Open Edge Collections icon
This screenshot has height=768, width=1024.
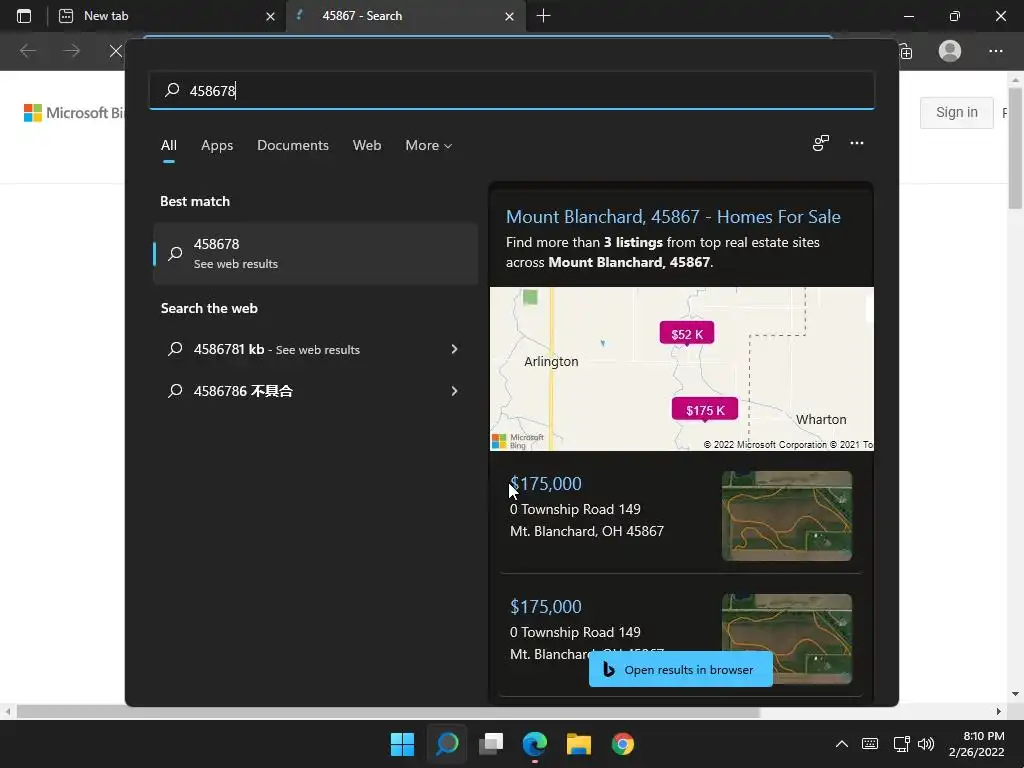(x=906, y=52)
